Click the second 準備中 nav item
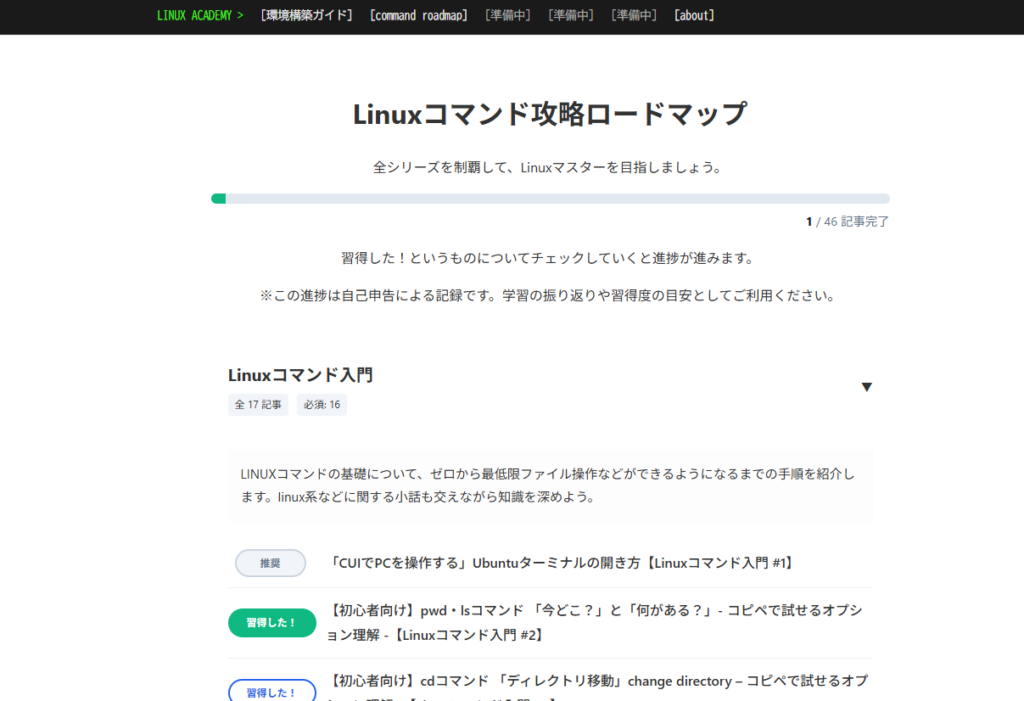 coord(570,15)
